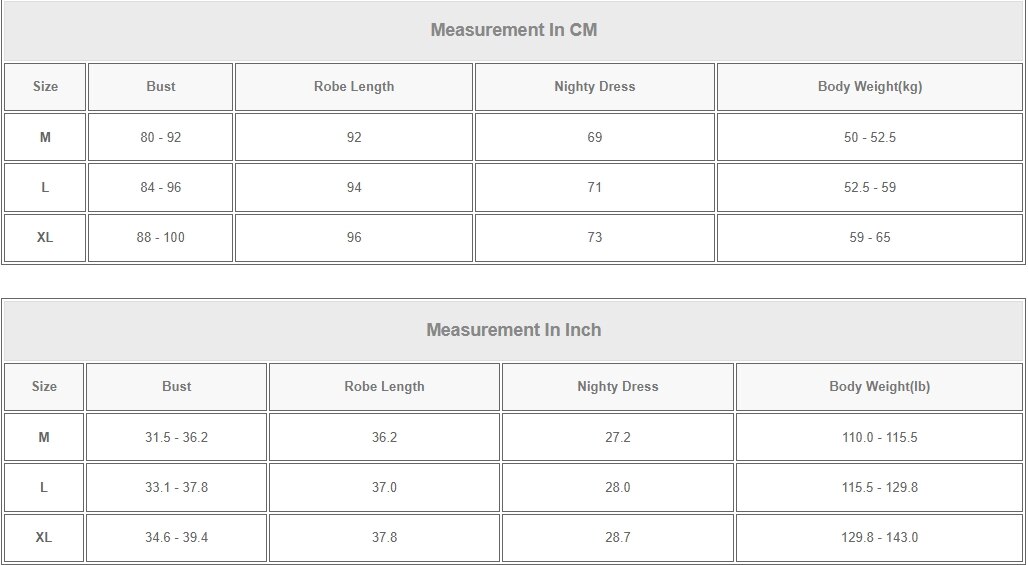
Task: Click the bust cell reading "80 - 92"
Action: 160,137
